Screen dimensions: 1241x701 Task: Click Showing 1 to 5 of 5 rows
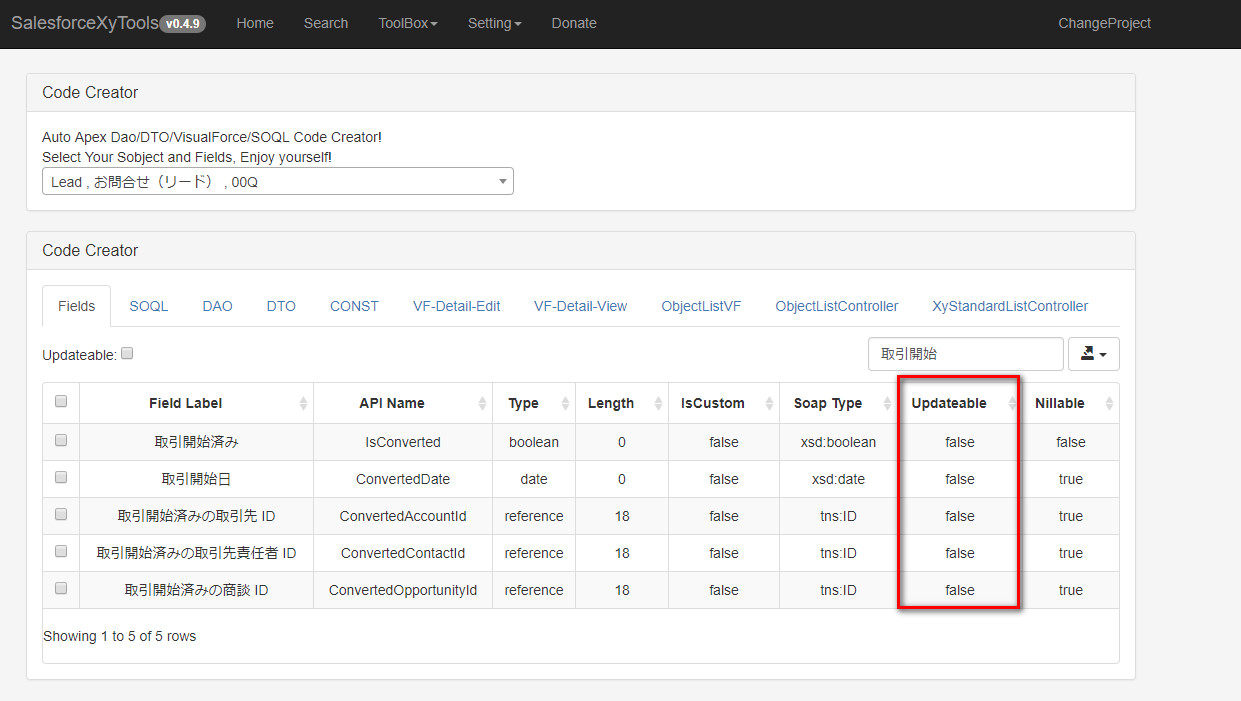(x=120, y=636)
